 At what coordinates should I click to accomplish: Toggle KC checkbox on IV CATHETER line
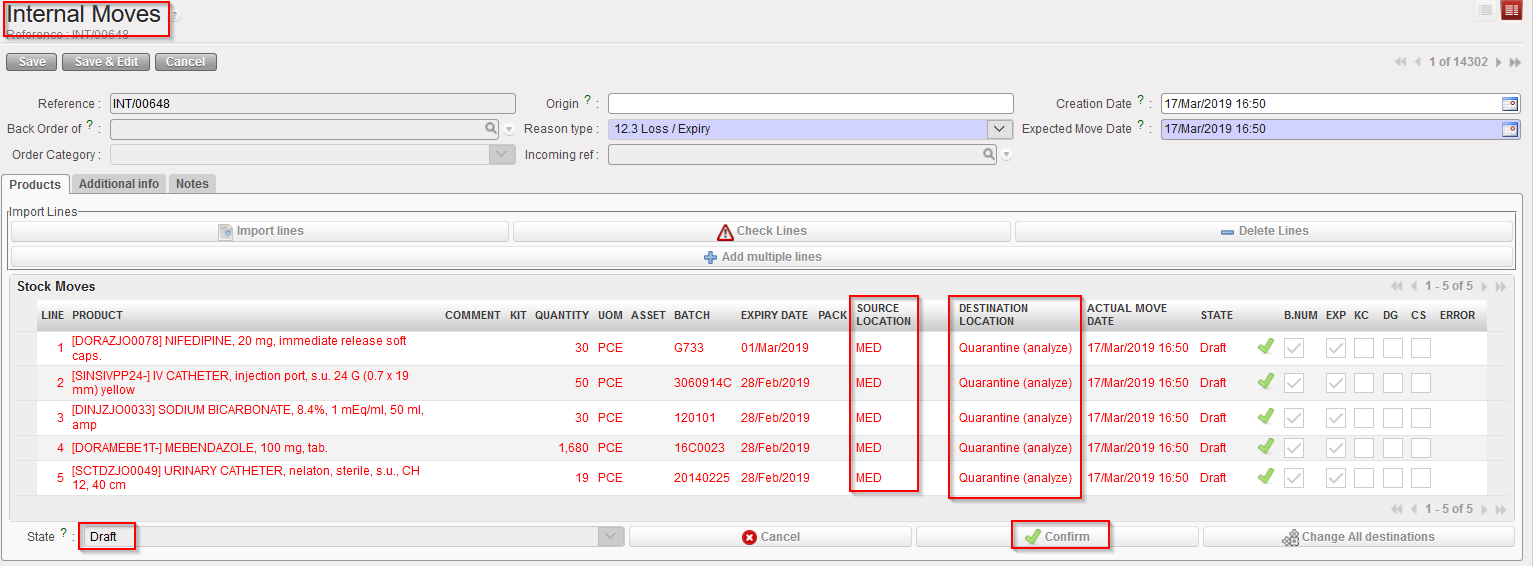pos(1363,383)
